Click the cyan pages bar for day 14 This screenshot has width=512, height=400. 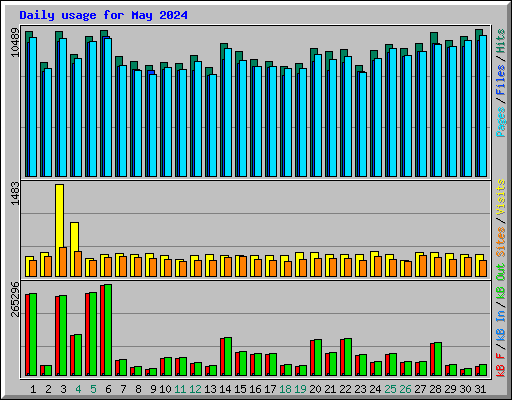[x=228, y=112]
